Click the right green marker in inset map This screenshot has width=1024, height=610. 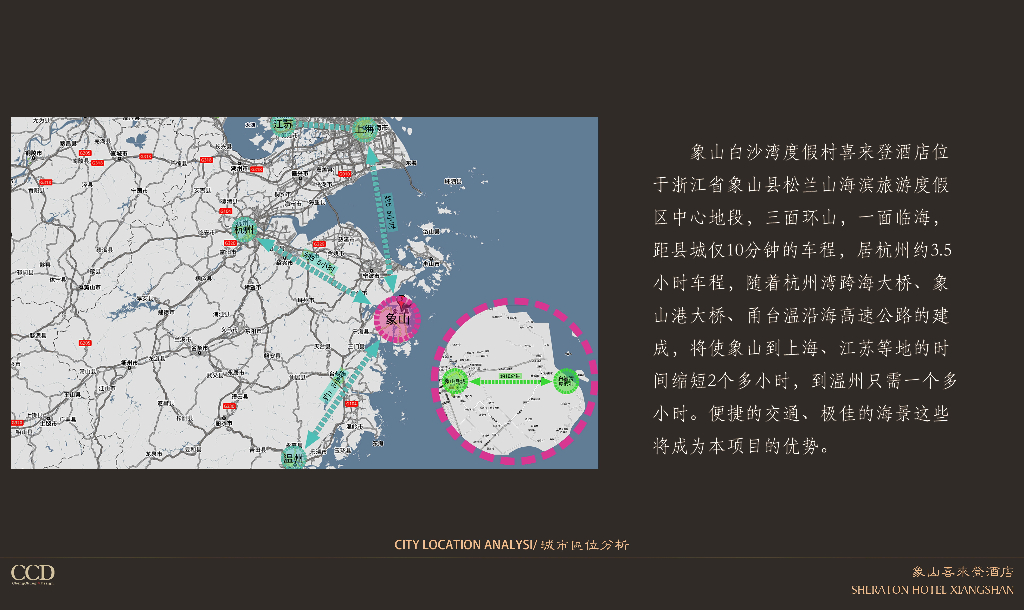click(x=567, y=380)
